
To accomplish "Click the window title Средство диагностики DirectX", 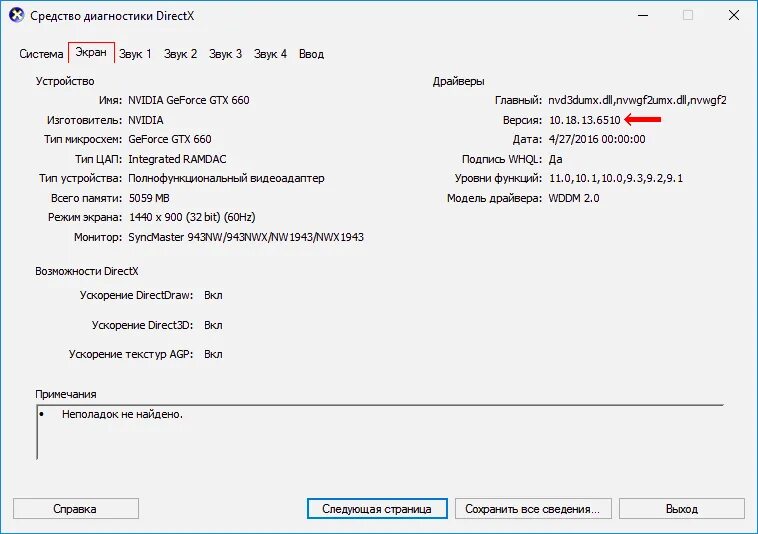I will coord(112,16).
